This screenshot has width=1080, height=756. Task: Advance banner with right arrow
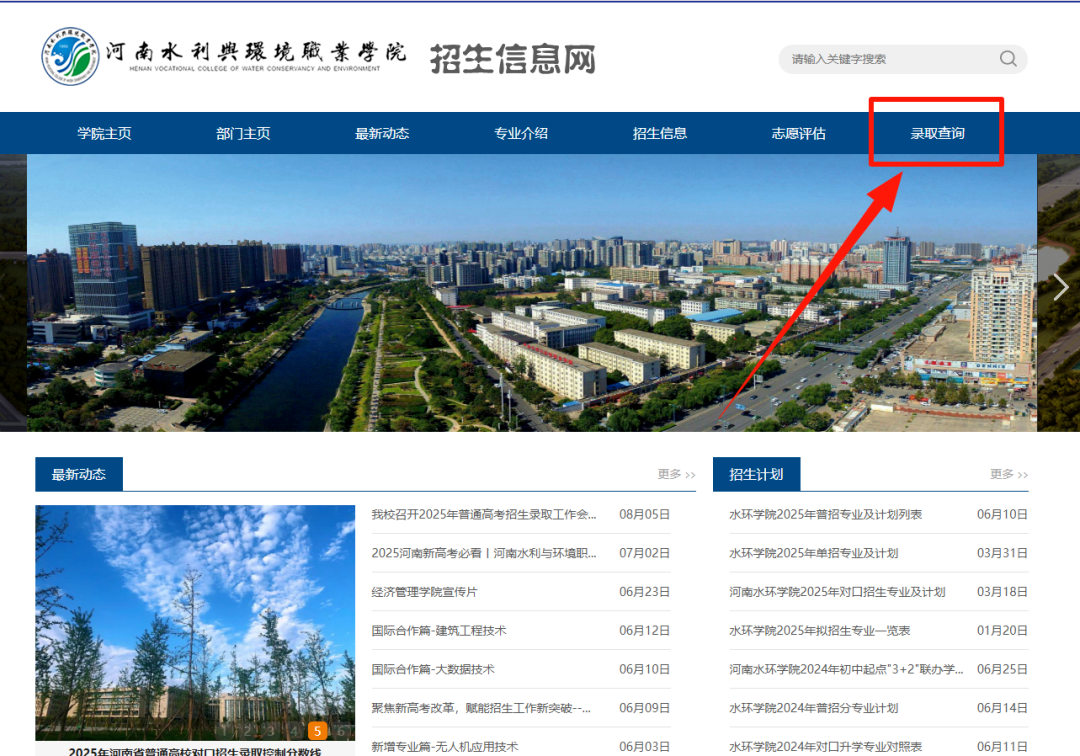[x=1060, y=287]
